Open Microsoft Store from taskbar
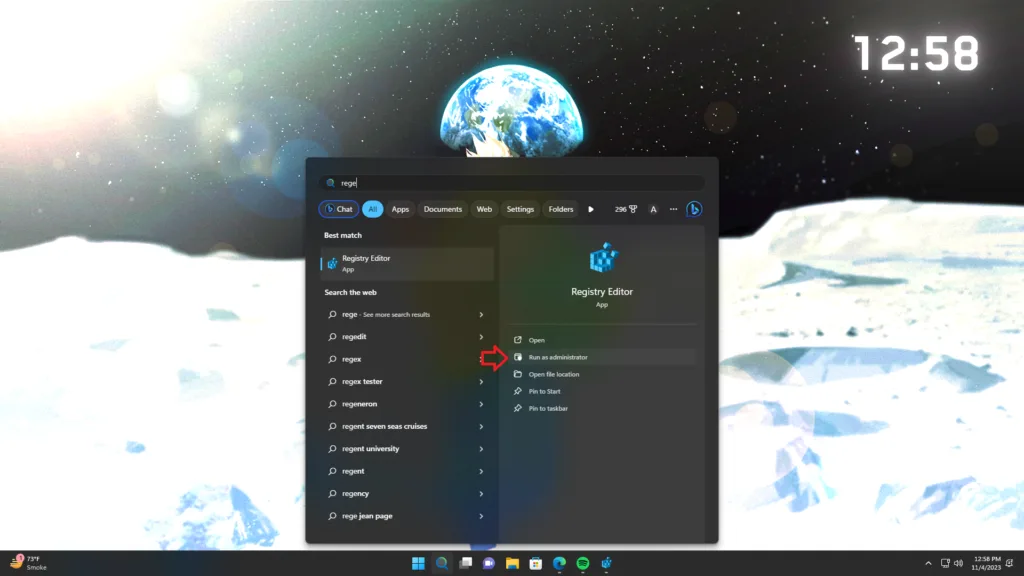Viewport: 1024px width, 576px height. tap(536, 563)
